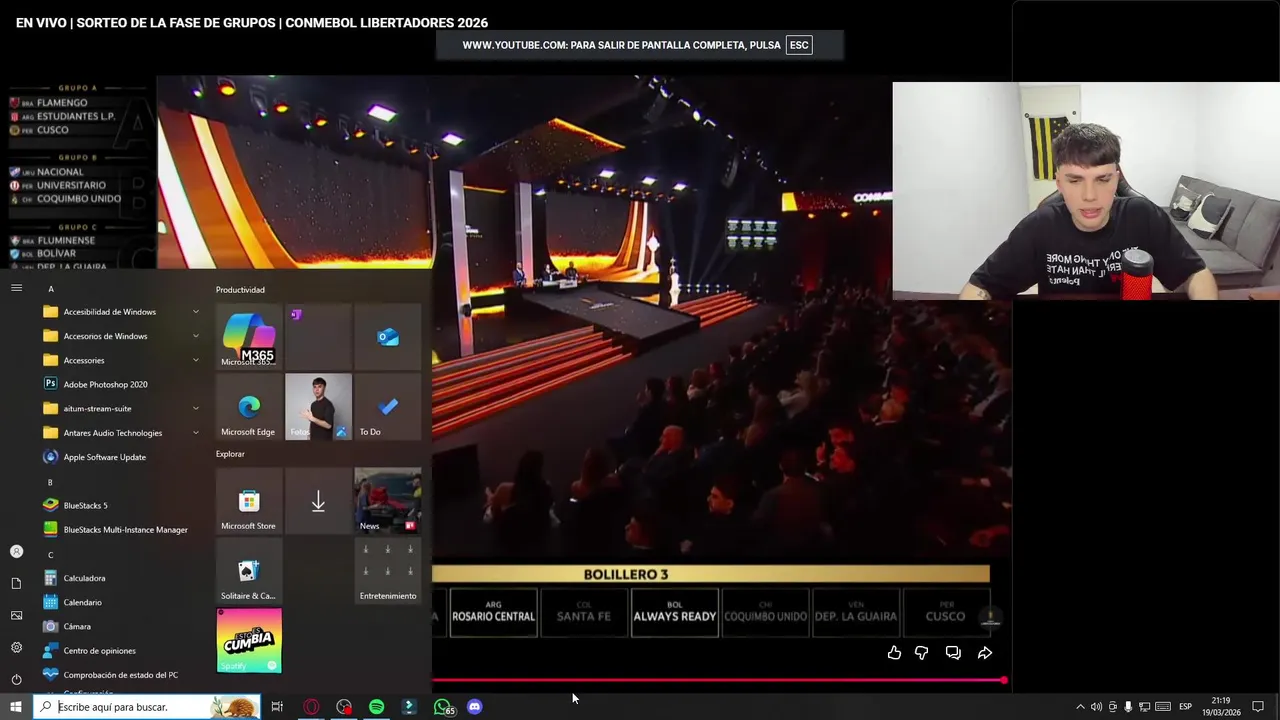Click the Power icon in Start sidebar
The height and width of the screenshot is (720, 1280).
[16, 679]
